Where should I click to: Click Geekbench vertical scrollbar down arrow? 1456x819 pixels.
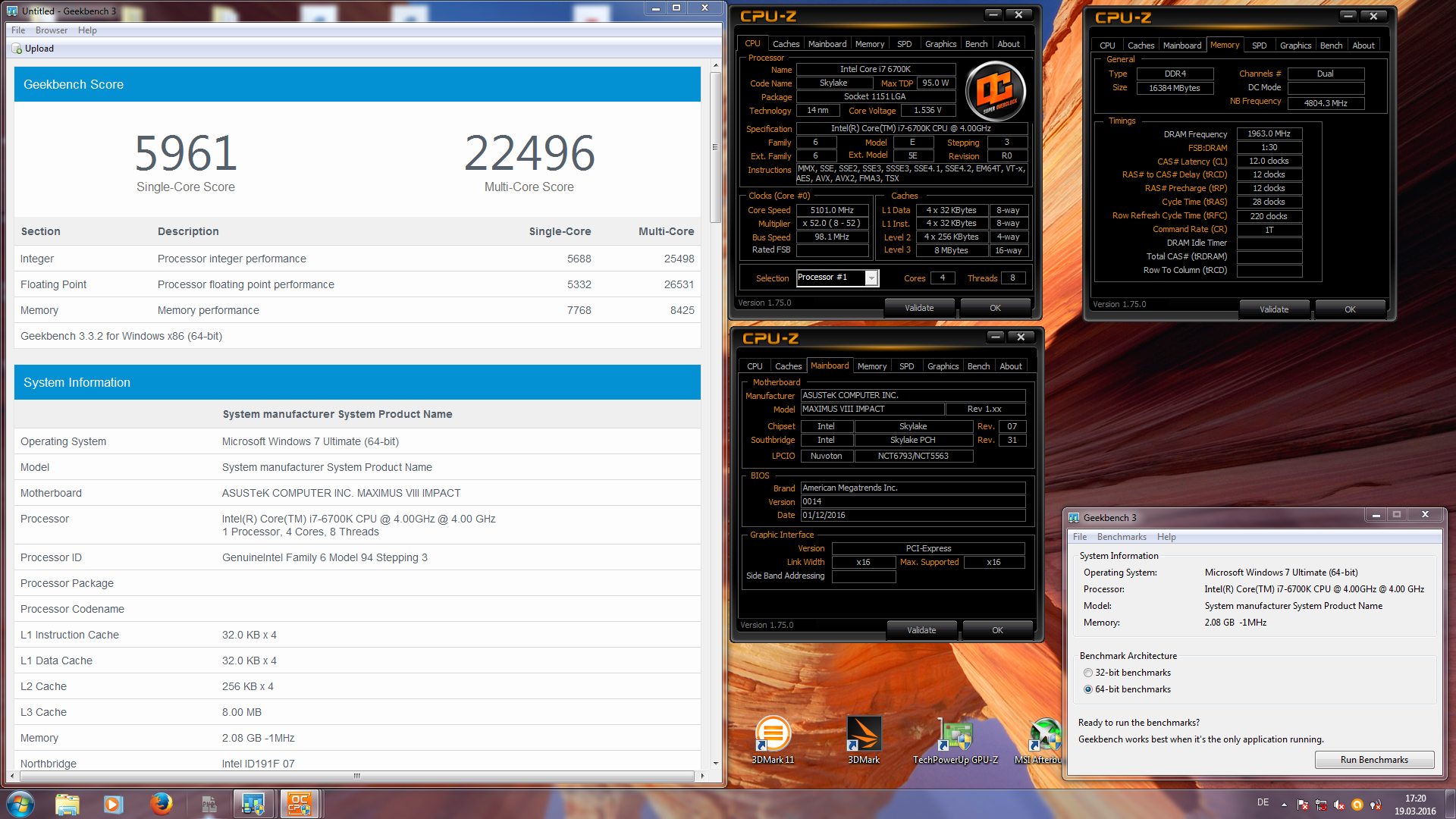pos(715,763)
